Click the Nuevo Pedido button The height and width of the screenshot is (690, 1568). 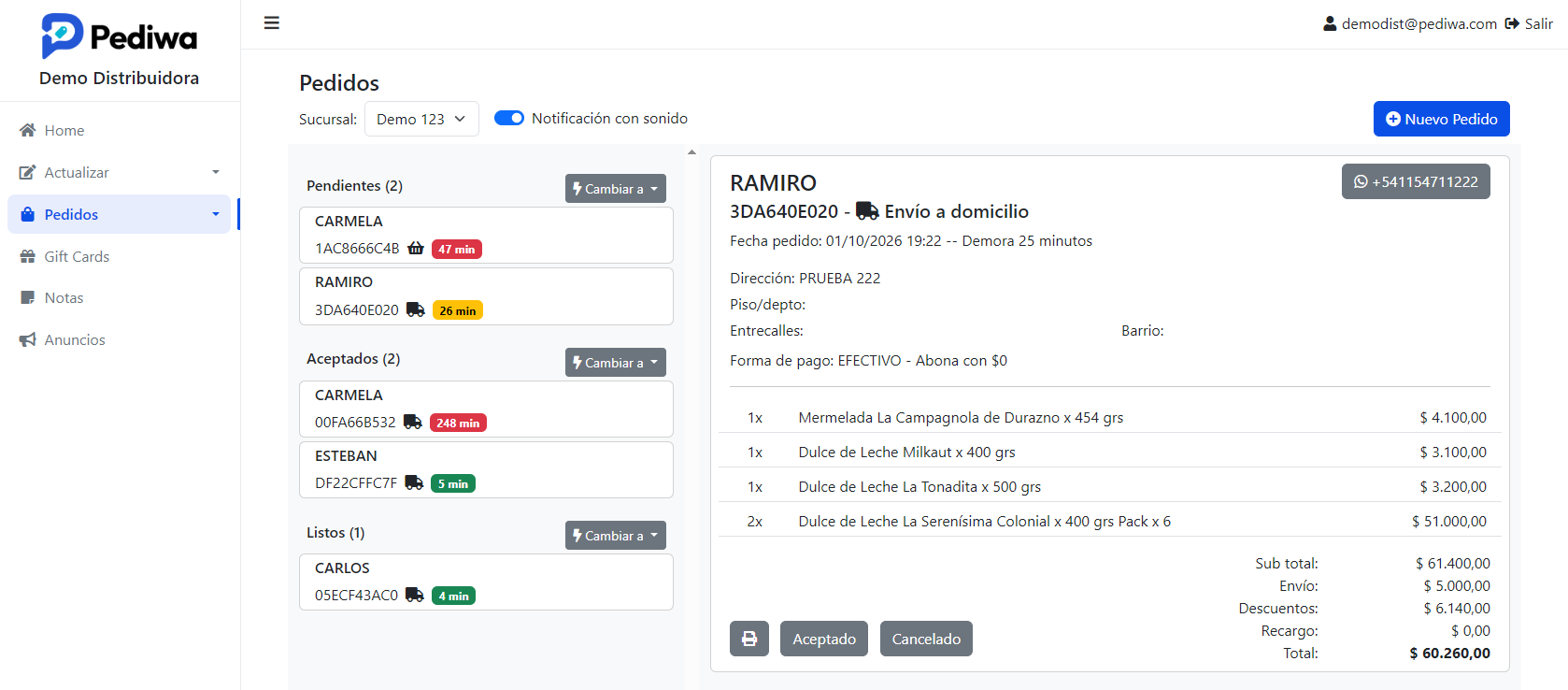tap(1442, 119)
